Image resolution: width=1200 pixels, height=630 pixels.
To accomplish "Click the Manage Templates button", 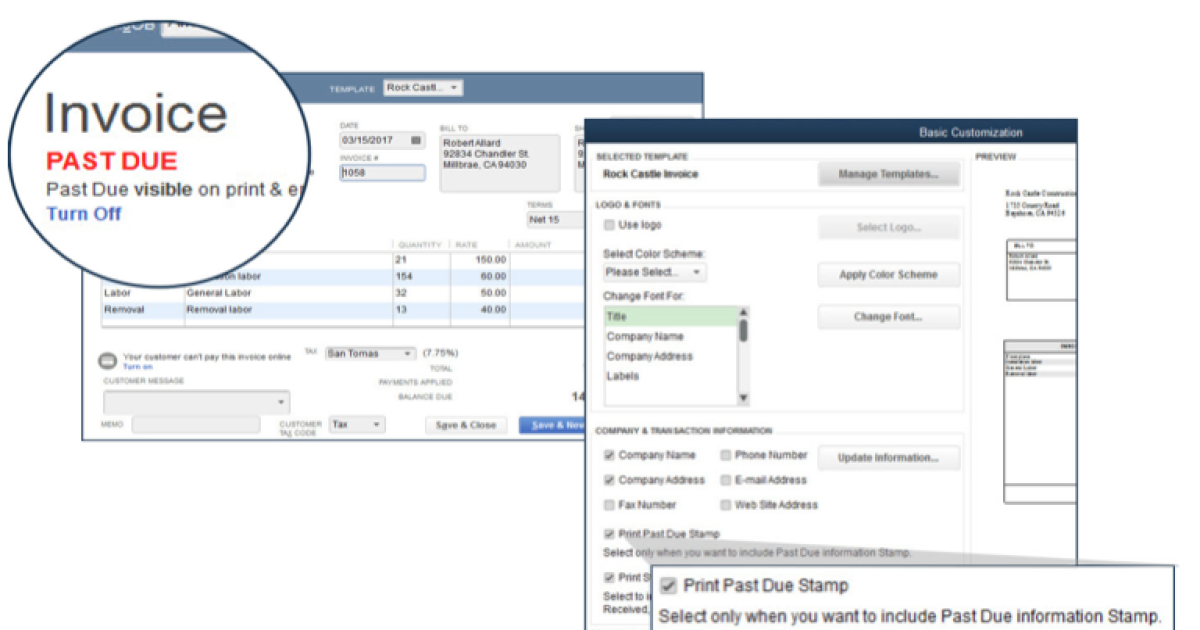I will pos(888,174).
